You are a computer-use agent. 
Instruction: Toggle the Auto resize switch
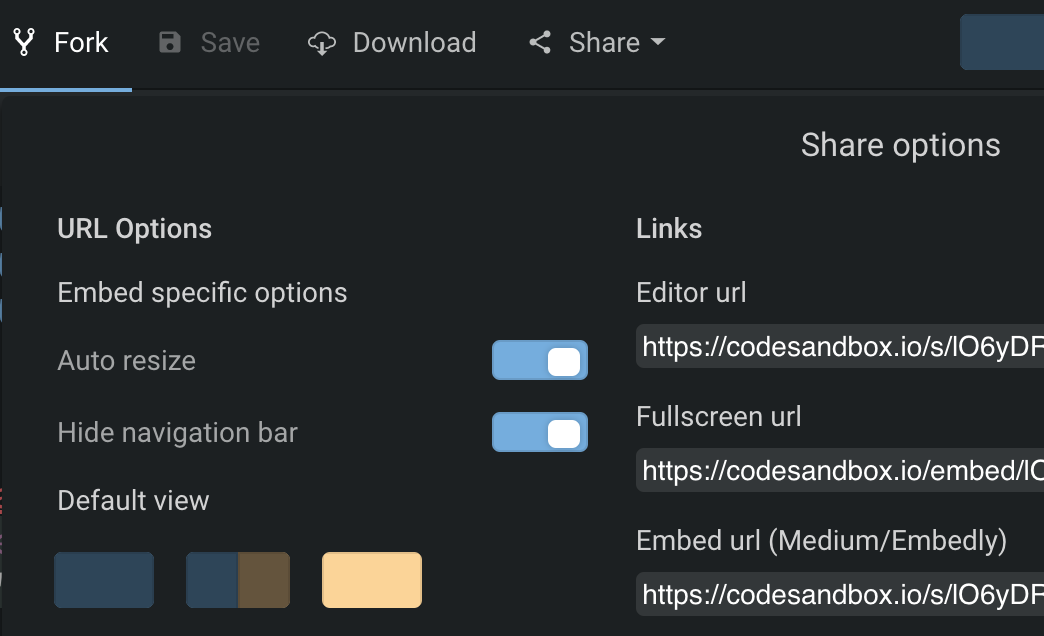point(540,361)
